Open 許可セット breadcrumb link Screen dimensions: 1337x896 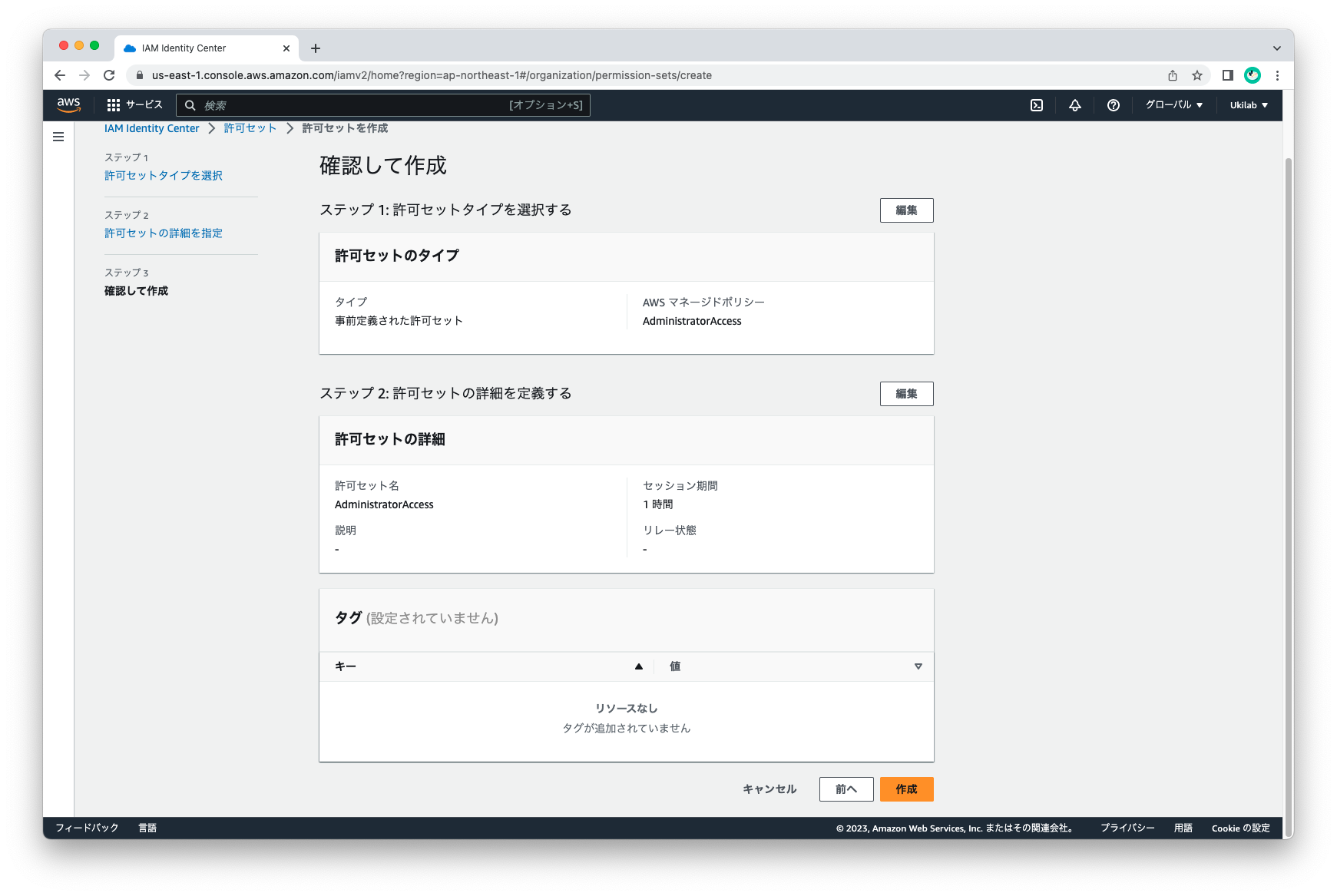tap(250, 128)
